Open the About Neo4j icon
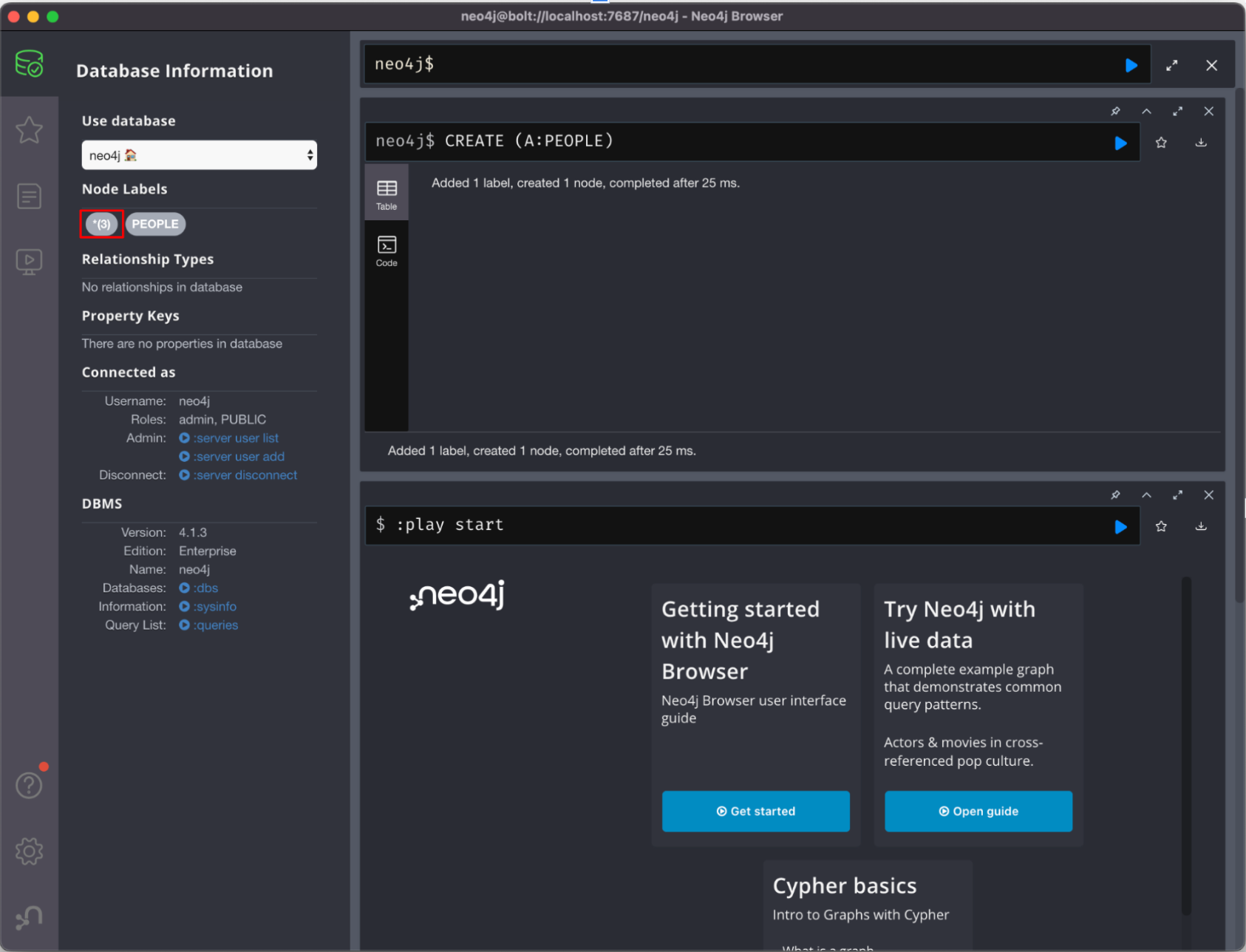Screen dimensions: 1246x952 [29, 917]
